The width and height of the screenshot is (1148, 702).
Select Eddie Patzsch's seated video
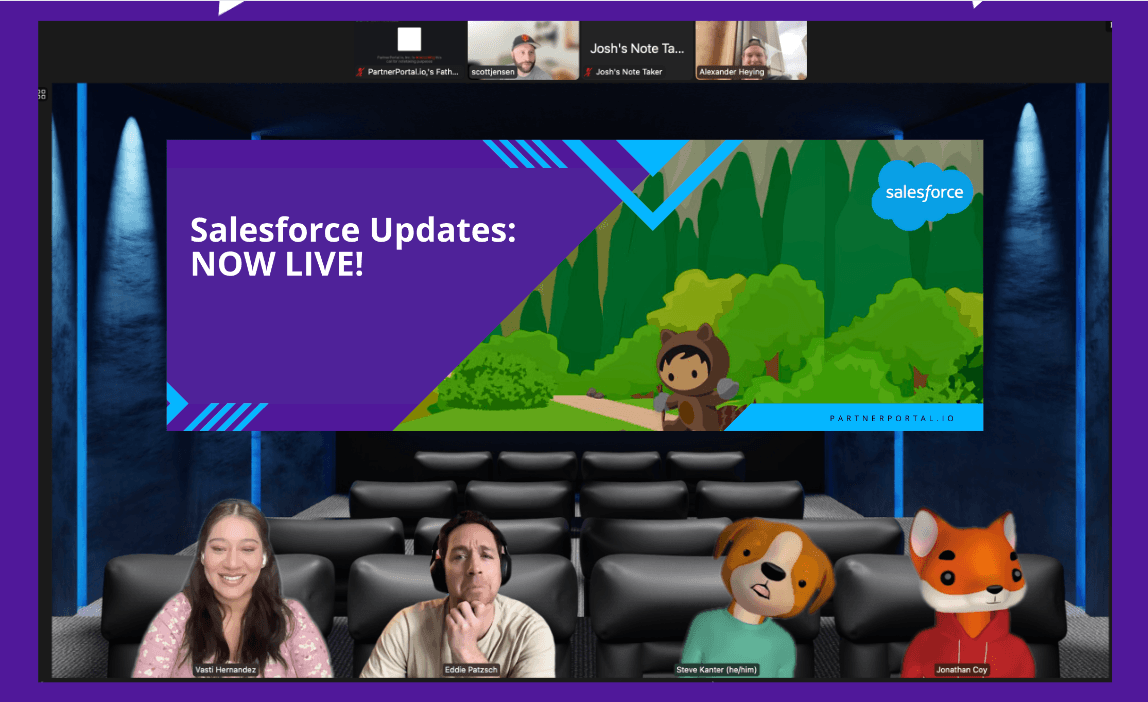[458, 594]
